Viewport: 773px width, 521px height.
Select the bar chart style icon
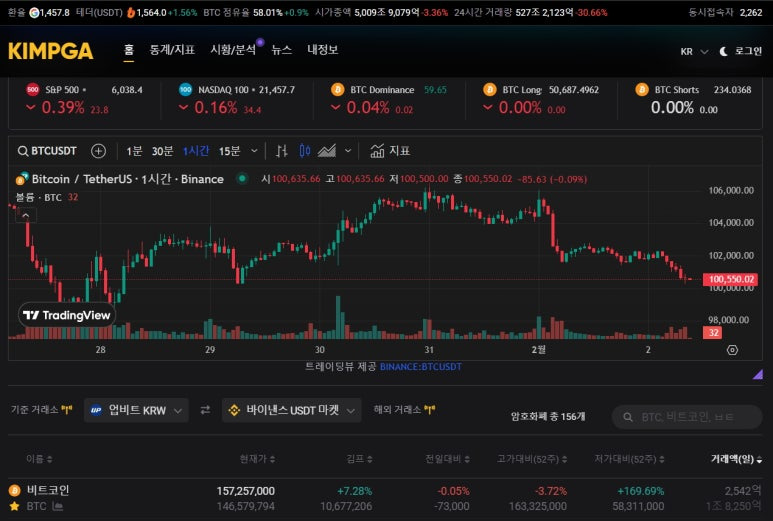click(281, 151)
